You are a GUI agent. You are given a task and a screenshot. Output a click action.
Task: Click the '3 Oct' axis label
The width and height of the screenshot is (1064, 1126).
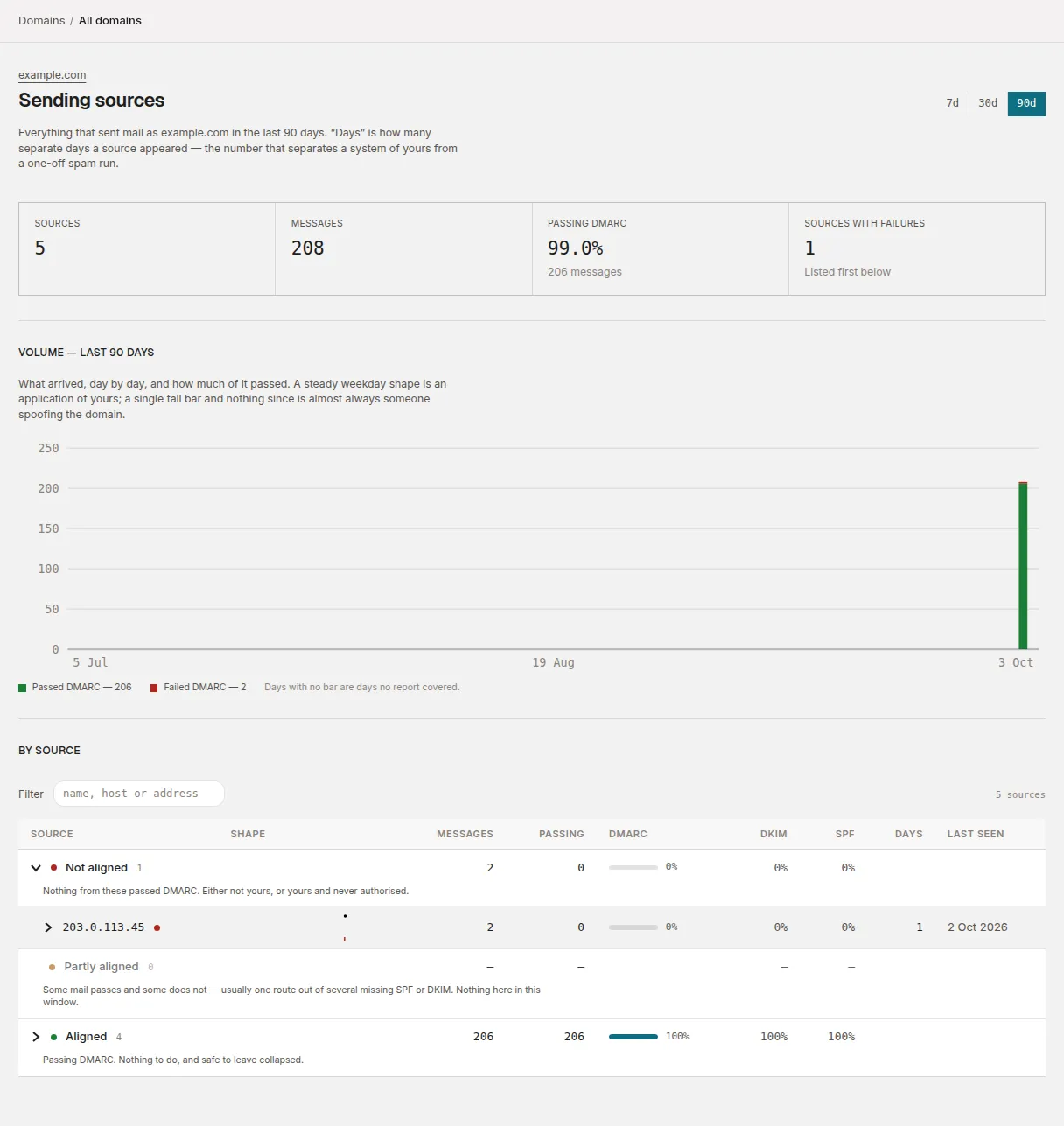[1016, 663]
